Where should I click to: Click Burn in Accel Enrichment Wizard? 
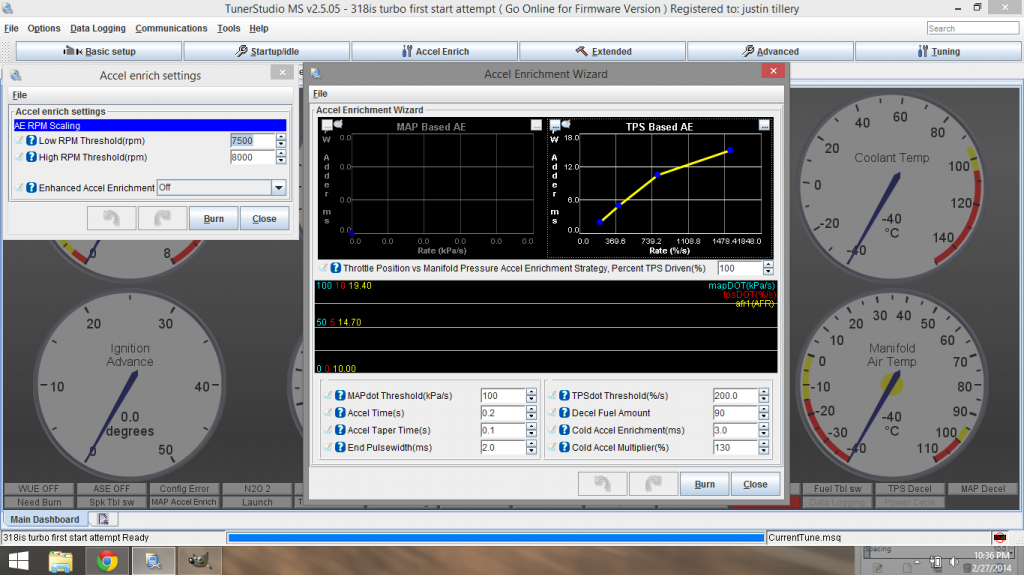tap(704, 484)
